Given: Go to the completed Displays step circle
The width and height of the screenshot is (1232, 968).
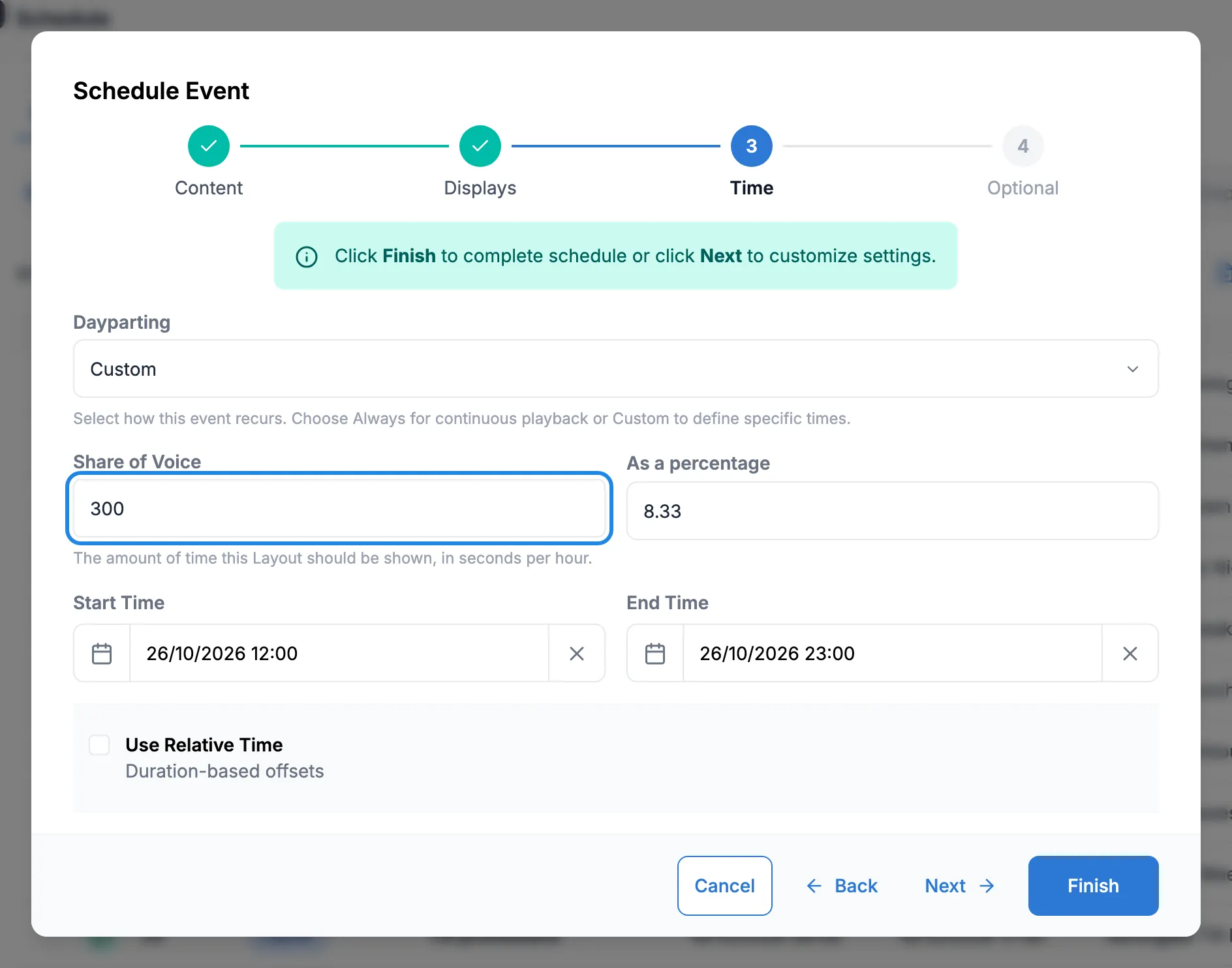Looking at the screenshot, I should [480, 146].
